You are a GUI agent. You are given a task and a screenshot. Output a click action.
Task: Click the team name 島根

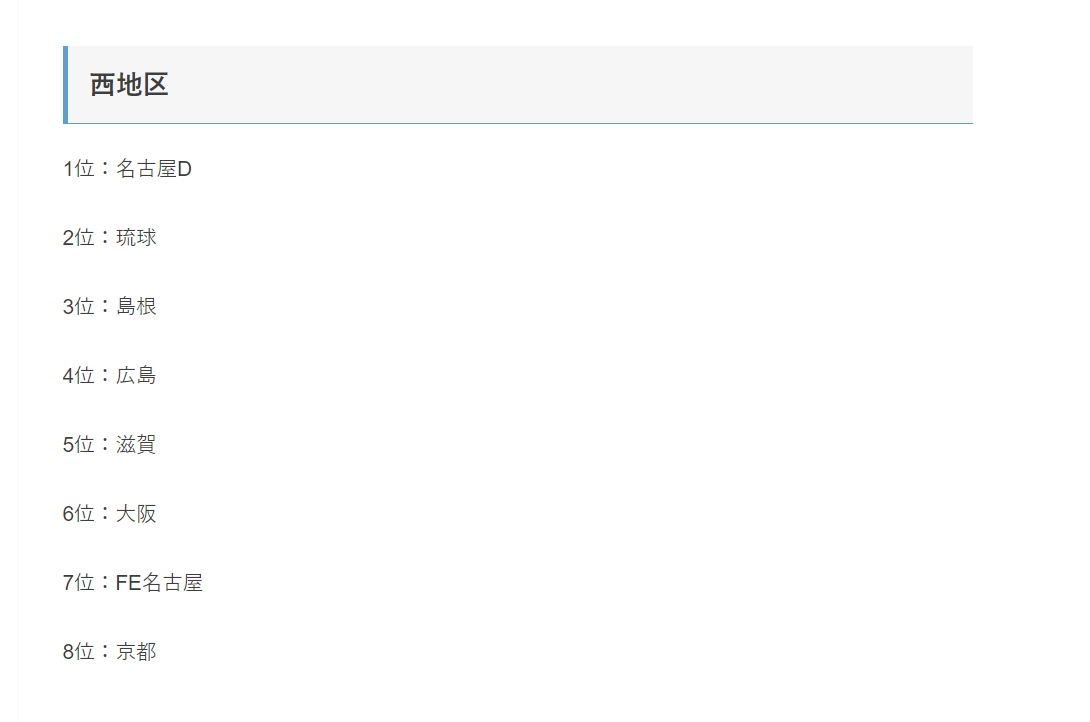(136, 306)
